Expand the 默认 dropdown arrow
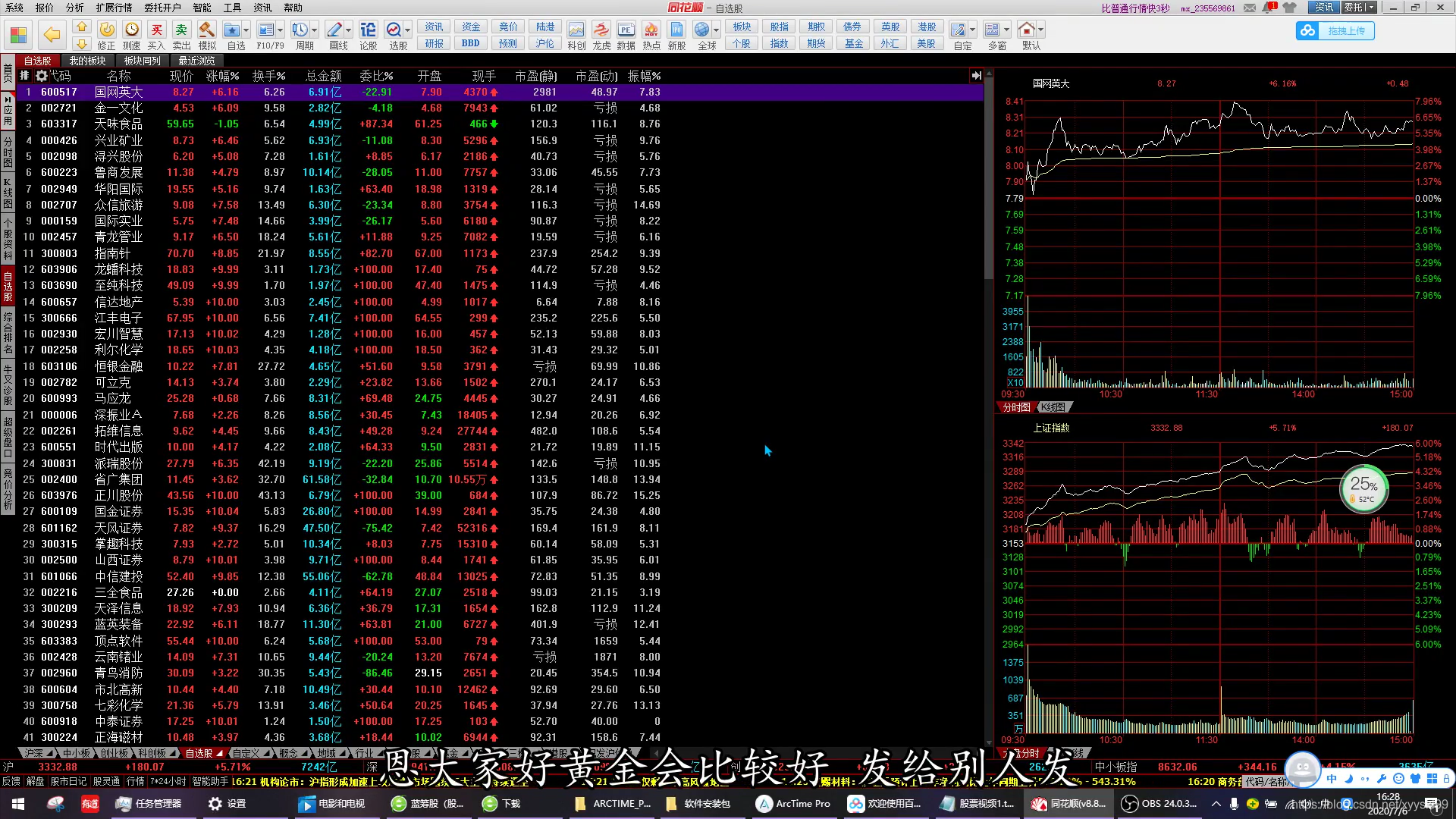Image resolution: width=1456 pixels, height=819 pixels. click(x=1041, y=30)
